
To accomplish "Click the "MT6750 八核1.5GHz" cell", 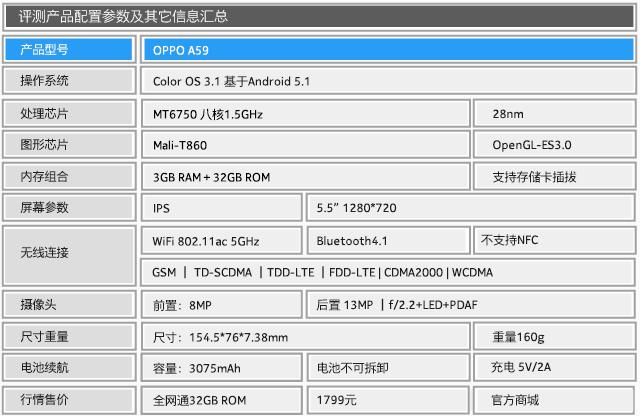I will [305, 113].
